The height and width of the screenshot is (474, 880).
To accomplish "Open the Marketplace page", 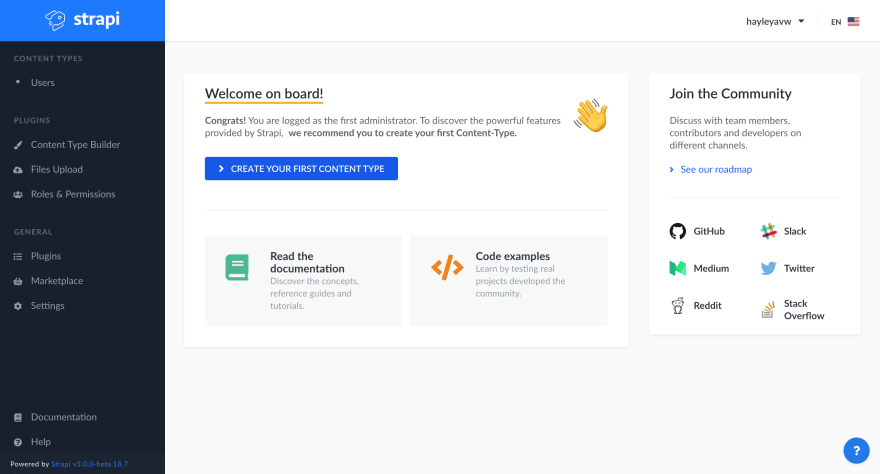I will (x=57, y=281).
